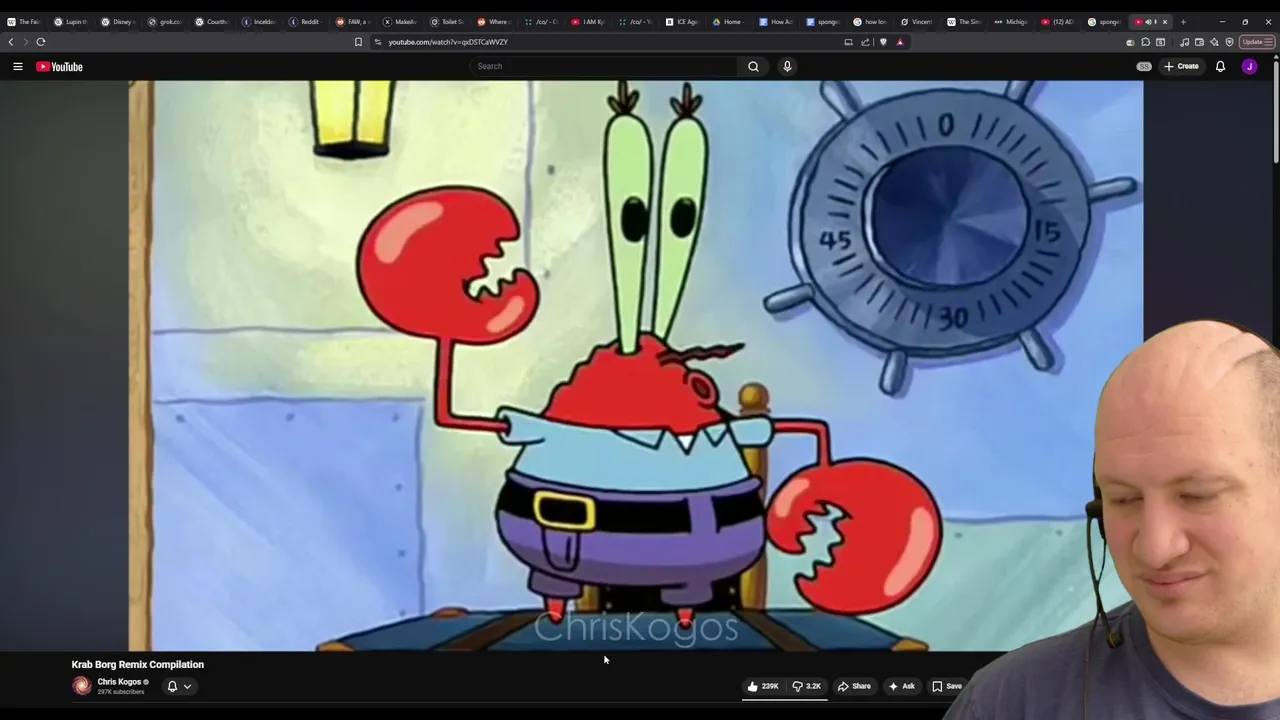This screenshot has width=1280, height=720.
Task: Open the YouTube guide hamburger menu
Action: [x=17, y=66]
